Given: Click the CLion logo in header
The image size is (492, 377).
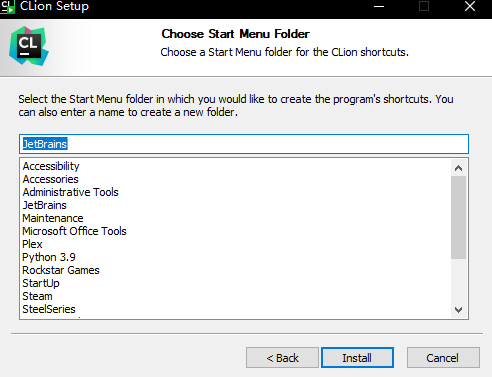Looking at the screenshot, I should [29, 46].
